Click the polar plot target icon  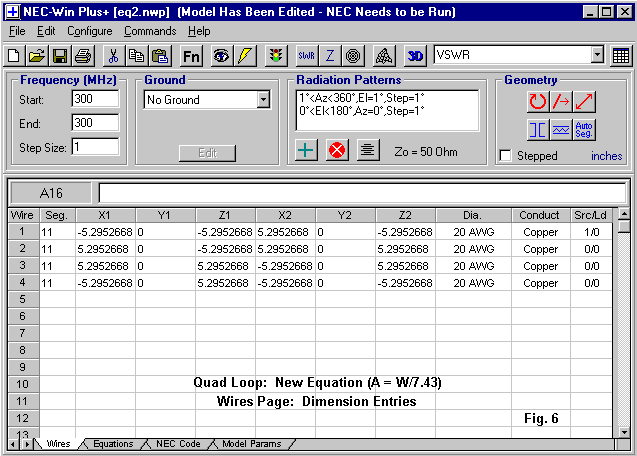coord(353,56)
